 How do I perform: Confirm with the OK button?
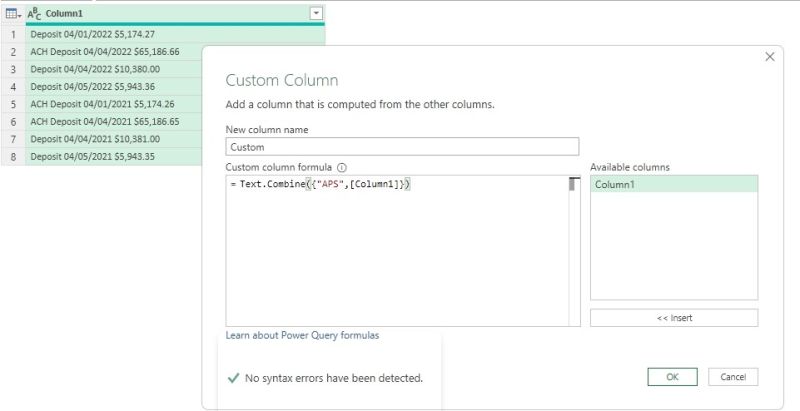click(x=672, y=377)
